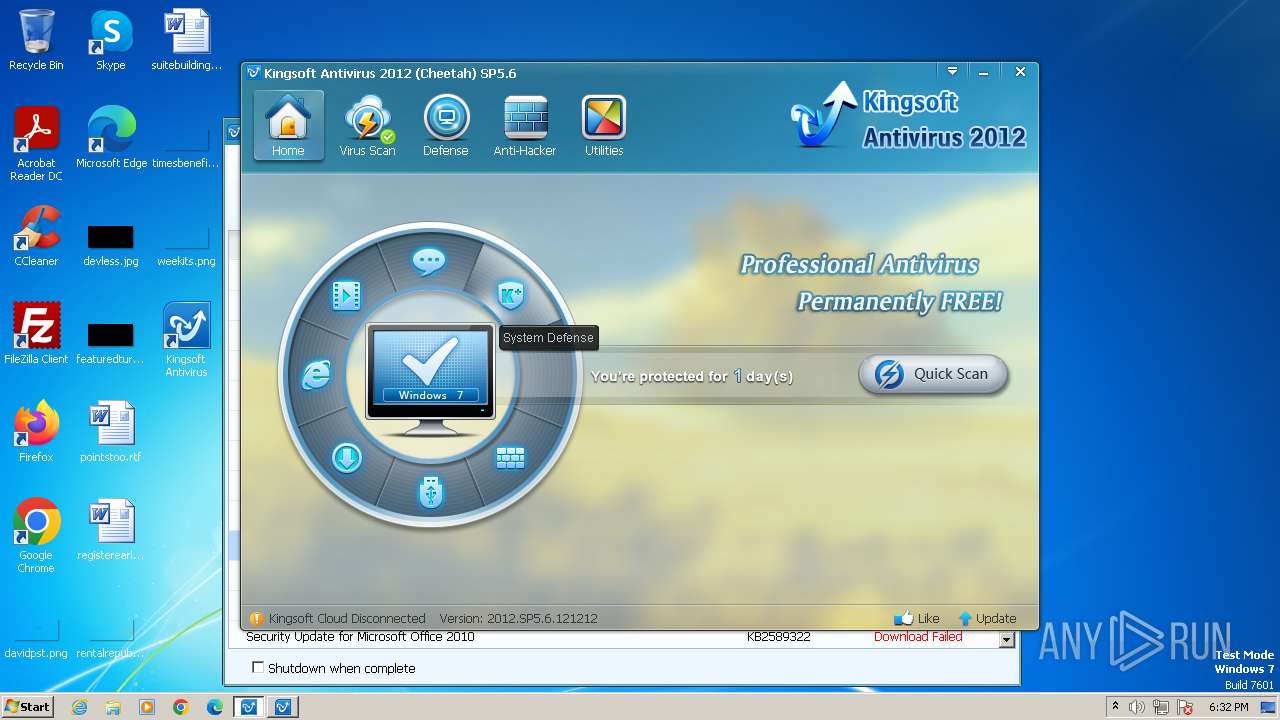Open the Defense tab

click(446, 126)
